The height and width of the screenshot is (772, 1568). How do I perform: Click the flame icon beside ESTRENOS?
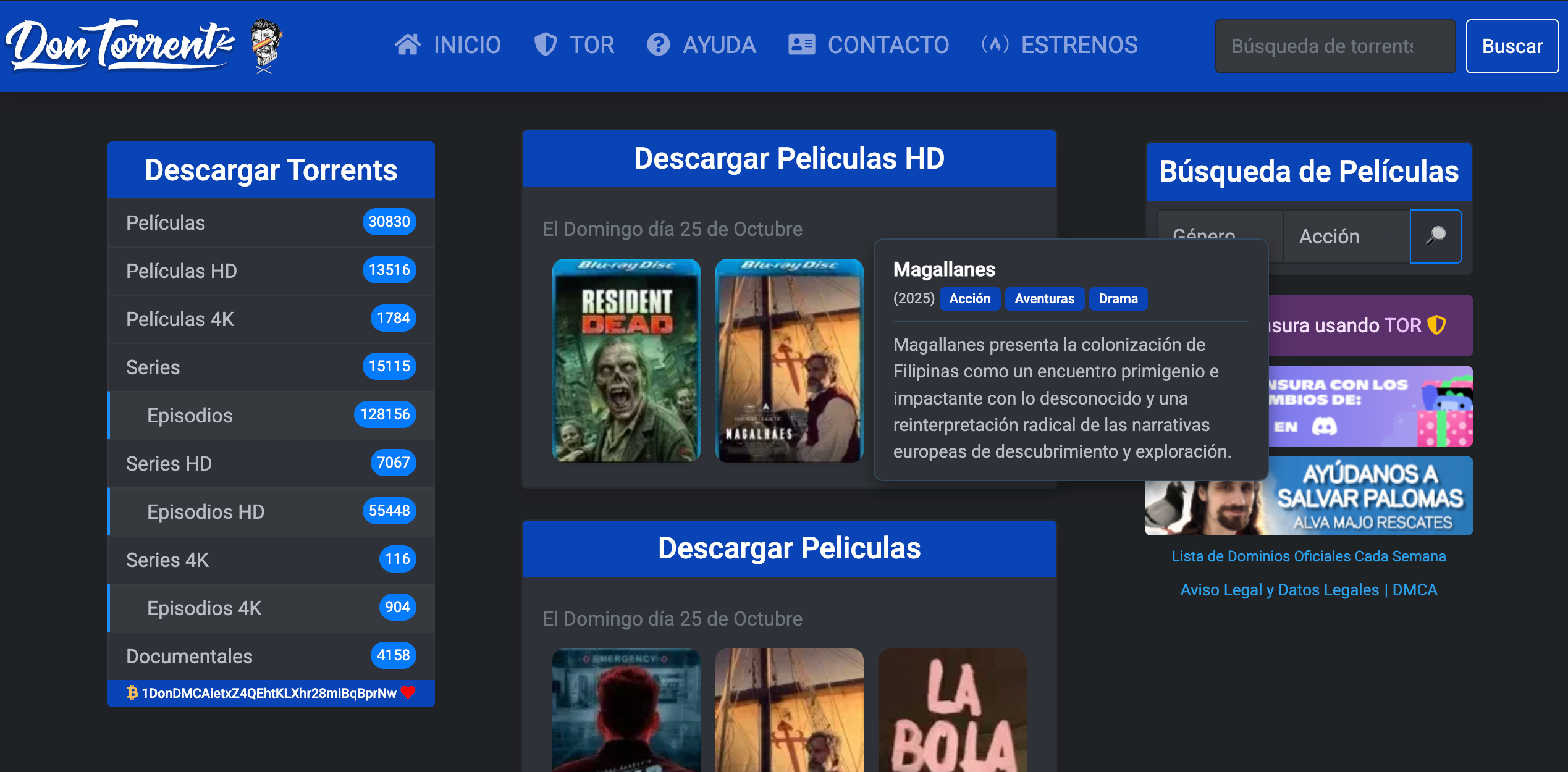point(995,45)
